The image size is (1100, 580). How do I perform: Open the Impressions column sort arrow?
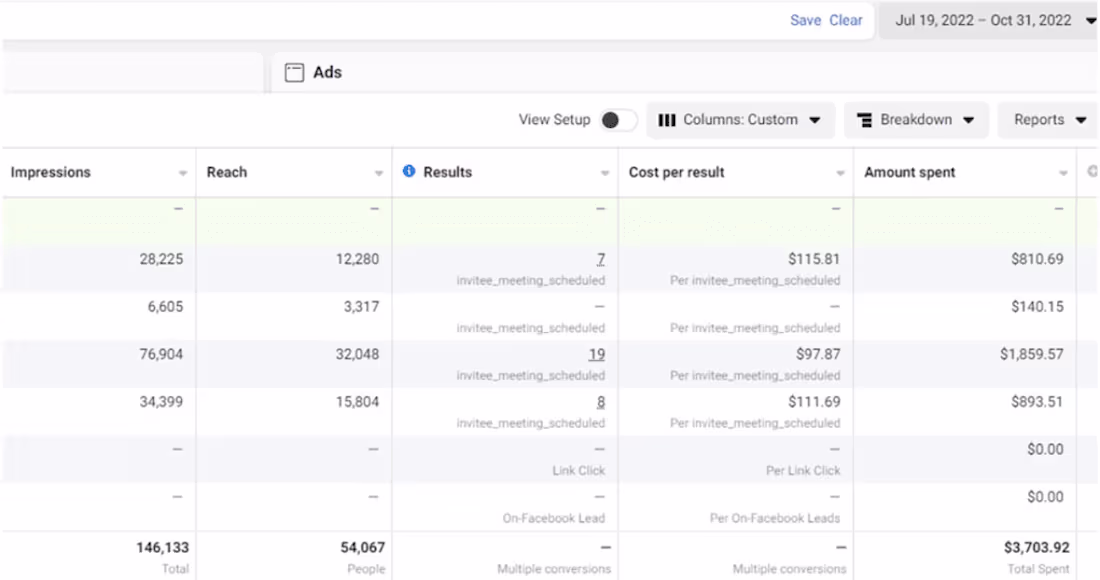[183, 173]
